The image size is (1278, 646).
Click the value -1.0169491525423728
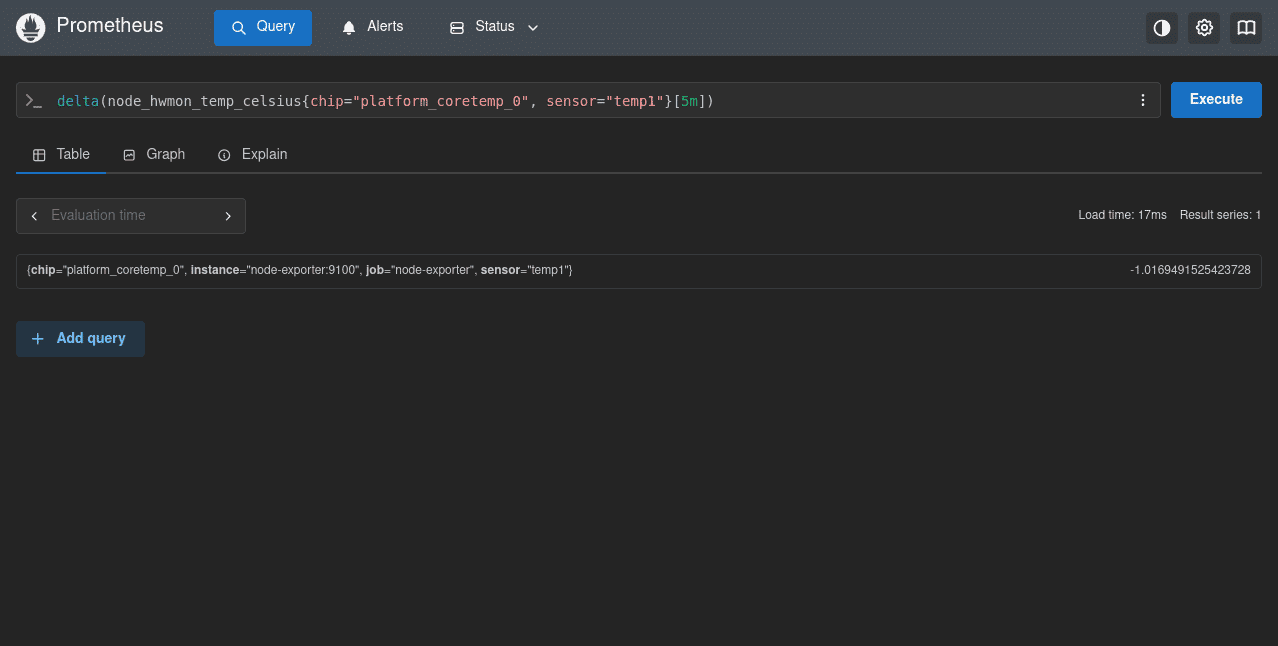pyautogui.click(x=1190, y=270)
